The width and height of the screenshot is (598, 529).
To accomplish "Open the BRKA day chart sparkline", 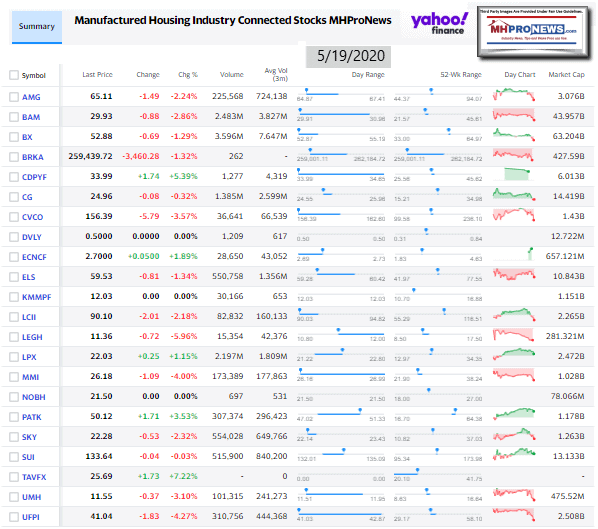I will pos(513,154).
